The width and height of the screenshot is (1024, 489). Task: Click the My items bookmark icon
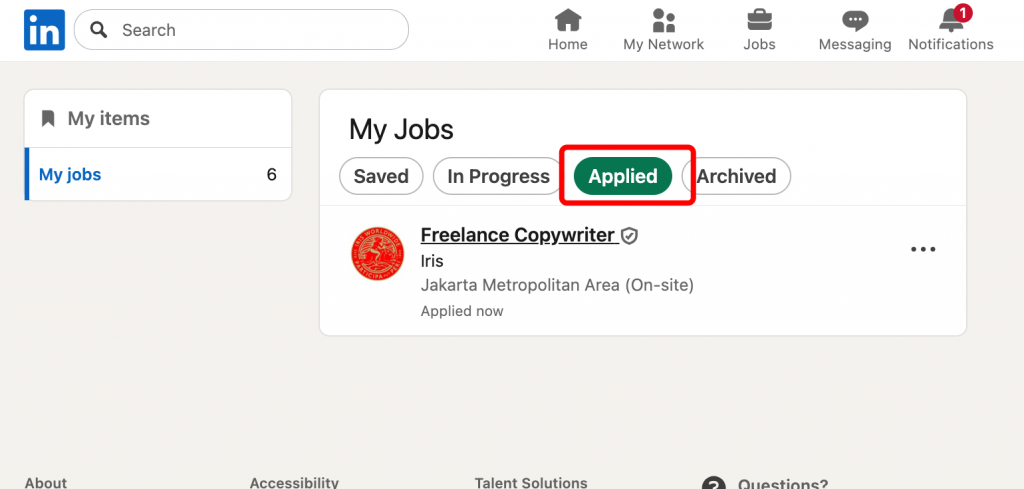coord(48,119)
